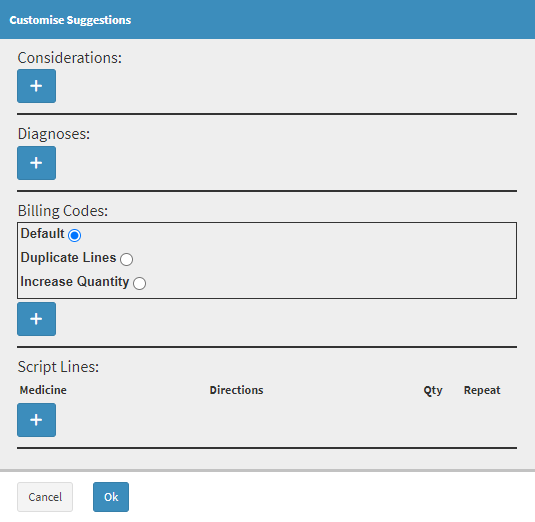Add a new consideration with the plus icon
Image resolution: width=535 pixels, height=522 pixels.
(x=37, y=86)
